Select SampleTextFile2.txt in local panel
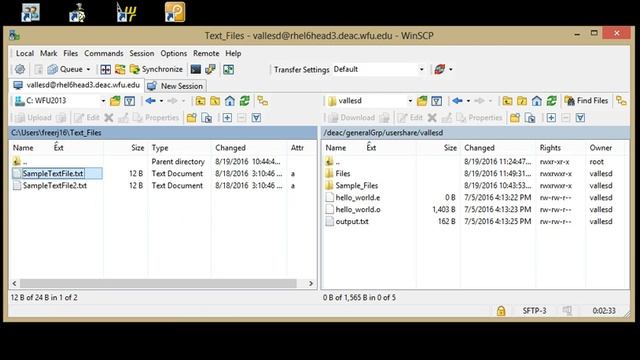This screenshot has height=360, width=640. click(55, 186)
